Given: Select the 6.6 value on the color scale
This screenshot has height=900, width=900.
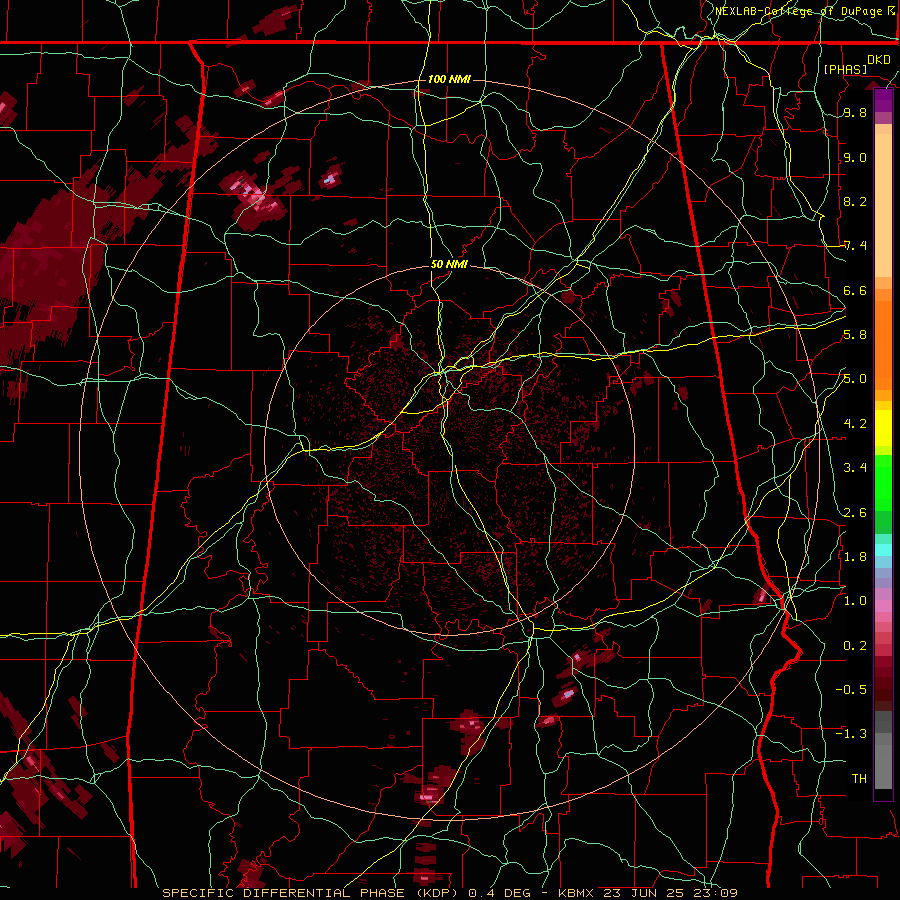Looking at the screenshot, I should click(855, 290).
